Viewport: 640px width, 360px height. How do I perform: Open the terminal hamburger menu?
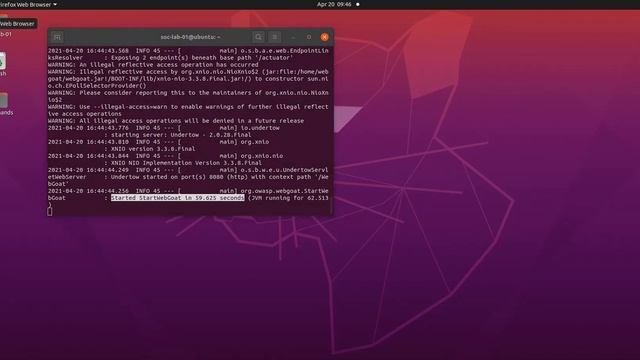[275, 37]
